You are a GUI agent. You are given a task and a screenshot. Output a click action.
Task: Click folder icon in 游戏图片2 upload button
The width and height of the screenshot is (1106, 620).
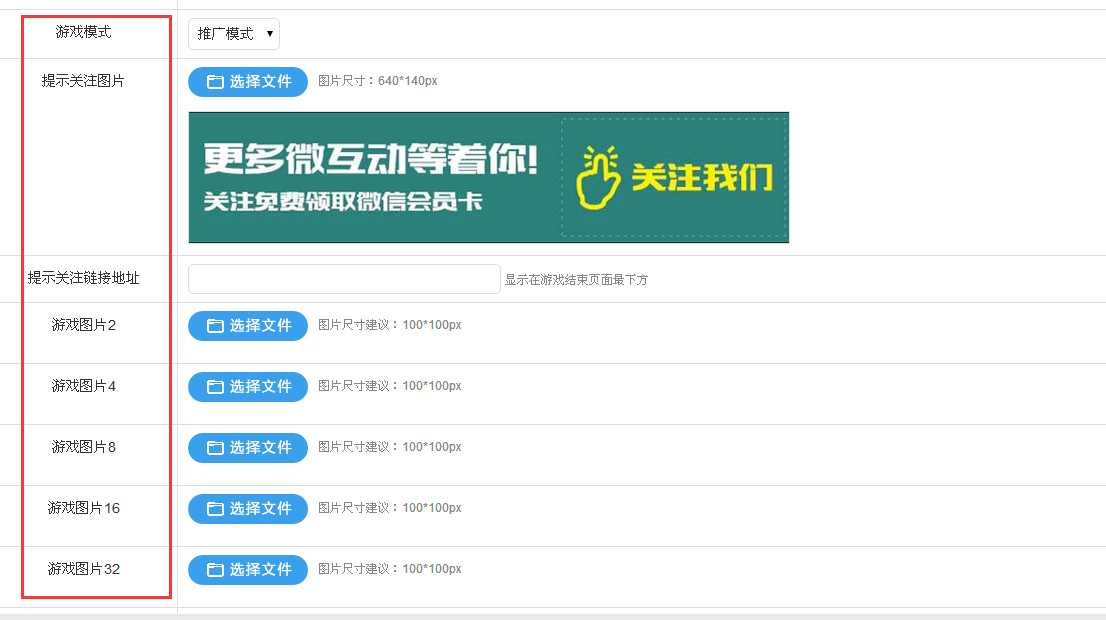point(215,326)
